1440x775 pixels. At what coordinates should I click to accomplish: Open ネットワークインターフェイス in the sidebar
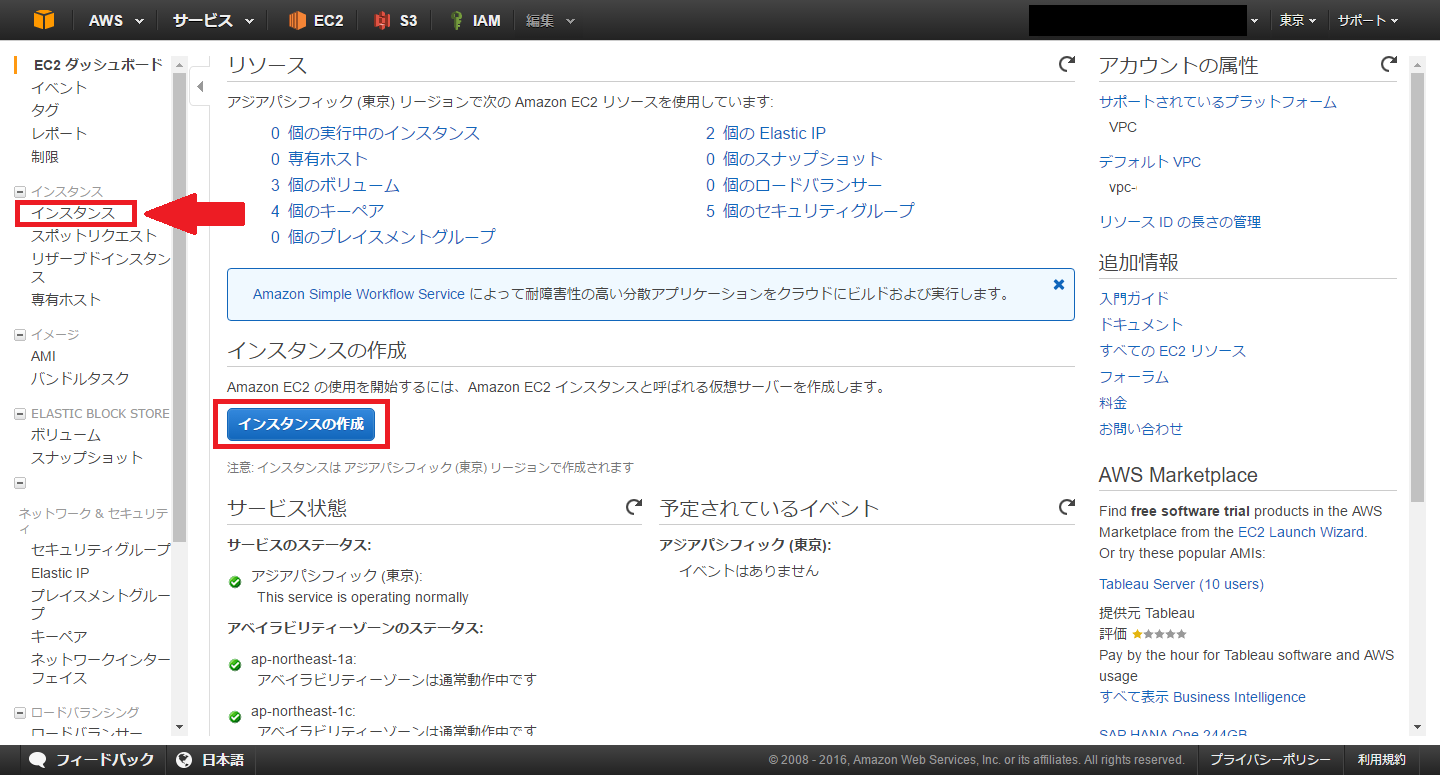(101, 669)
